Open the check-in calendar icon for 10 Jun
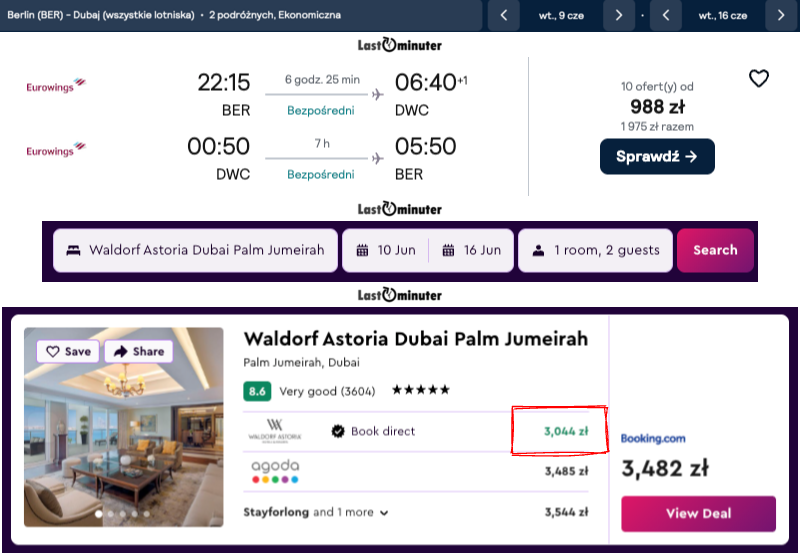Viewport: 800px width, 553px height. pos(361,250)
